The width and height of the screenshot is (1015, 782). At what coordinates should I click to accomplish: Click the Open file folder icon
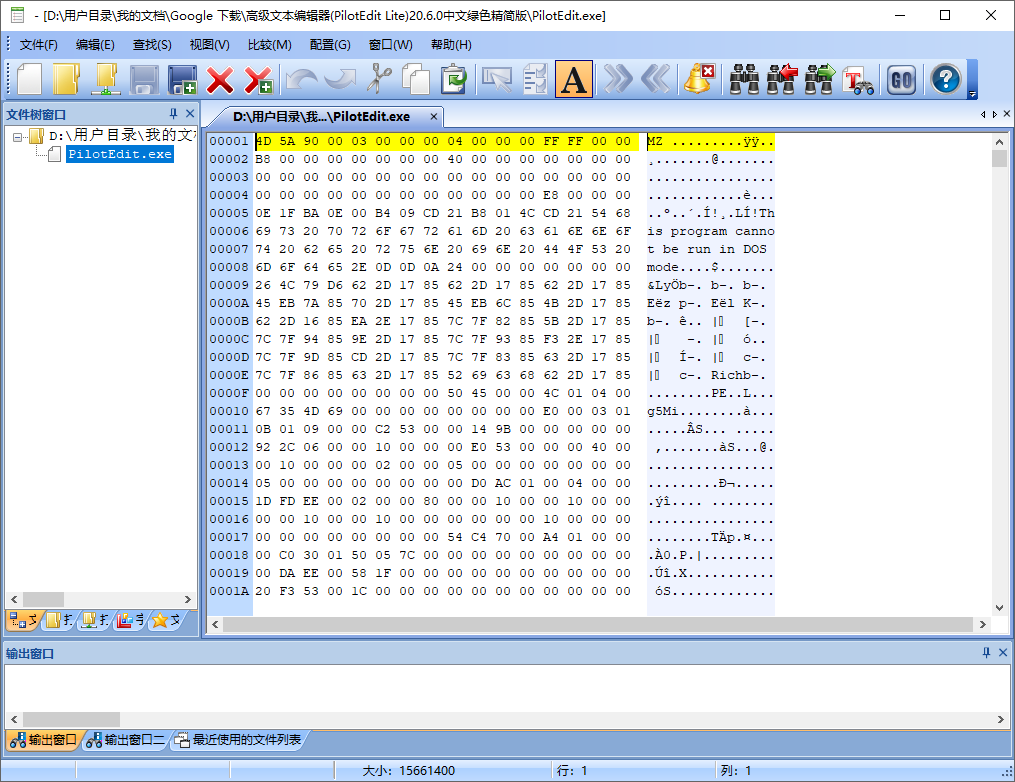coord(66,79)
